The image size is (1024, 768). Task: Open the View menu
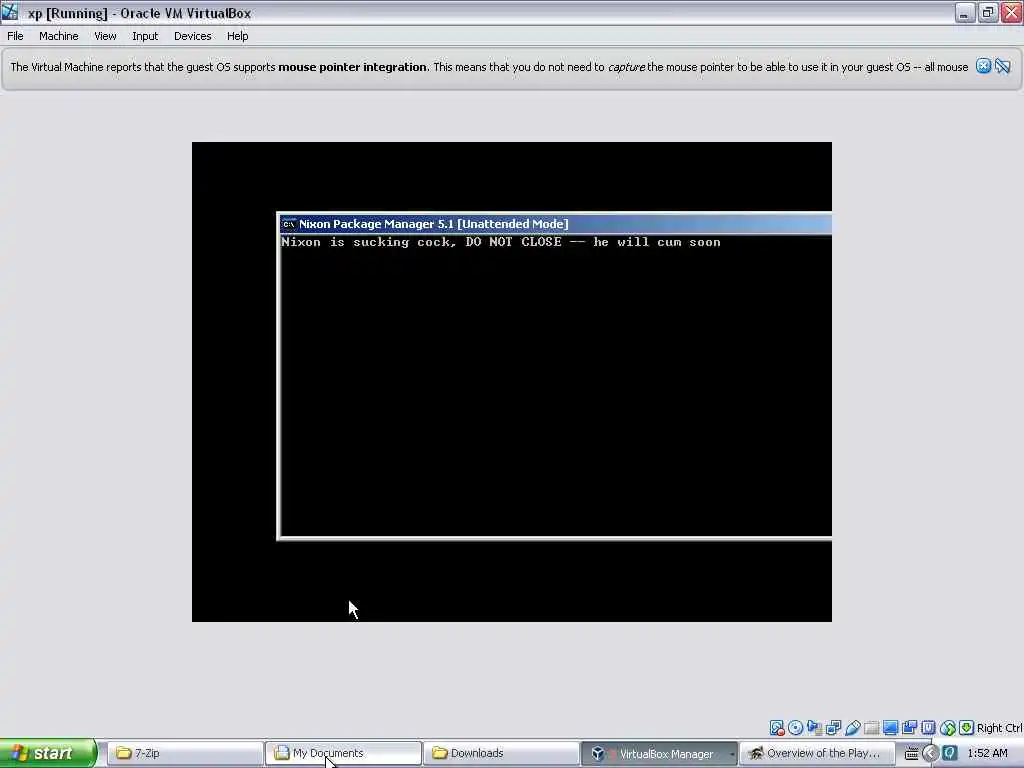(105, 36)
